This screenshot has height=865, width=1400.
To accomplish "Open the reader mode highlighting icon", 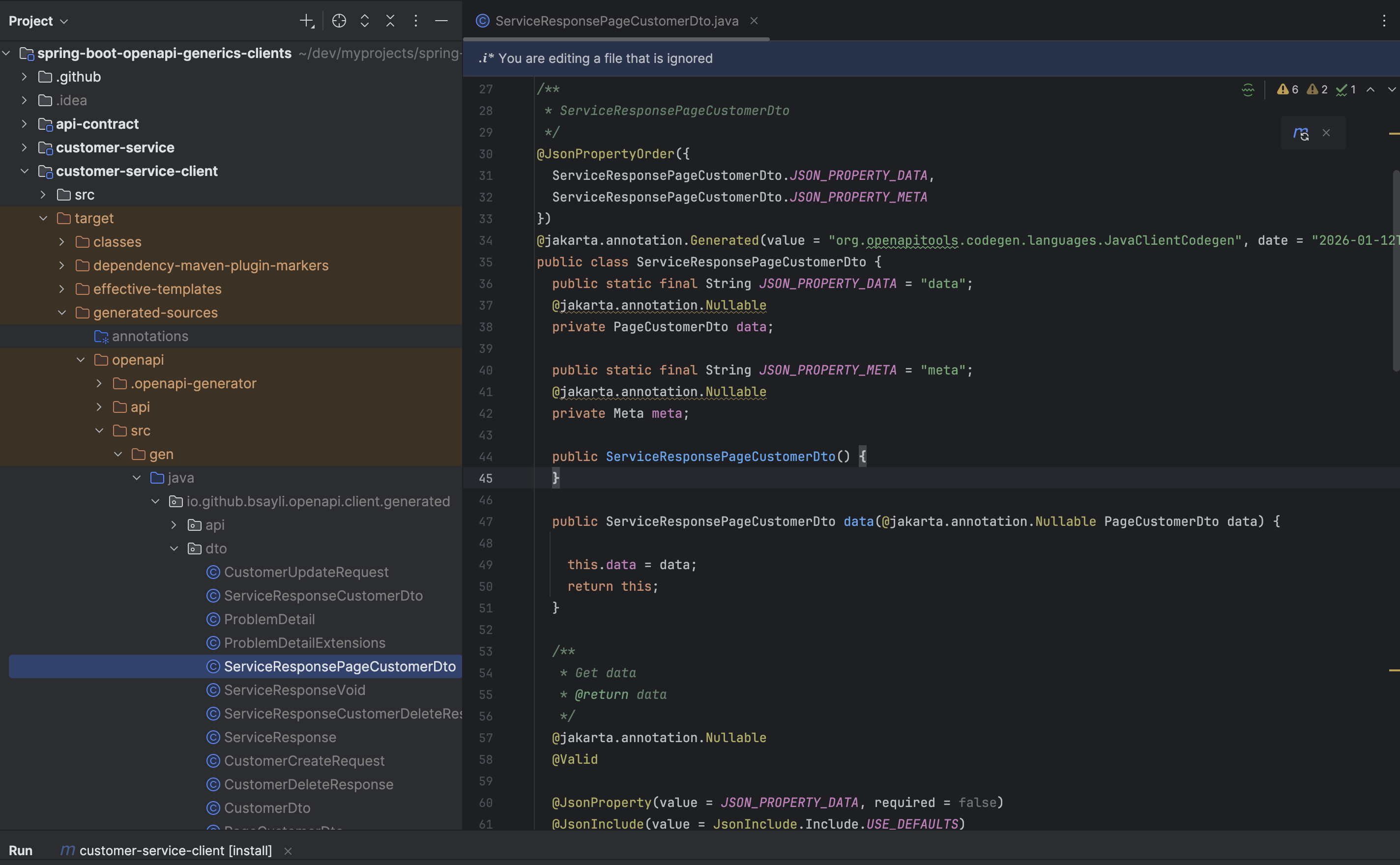I will pos(1248,90).
